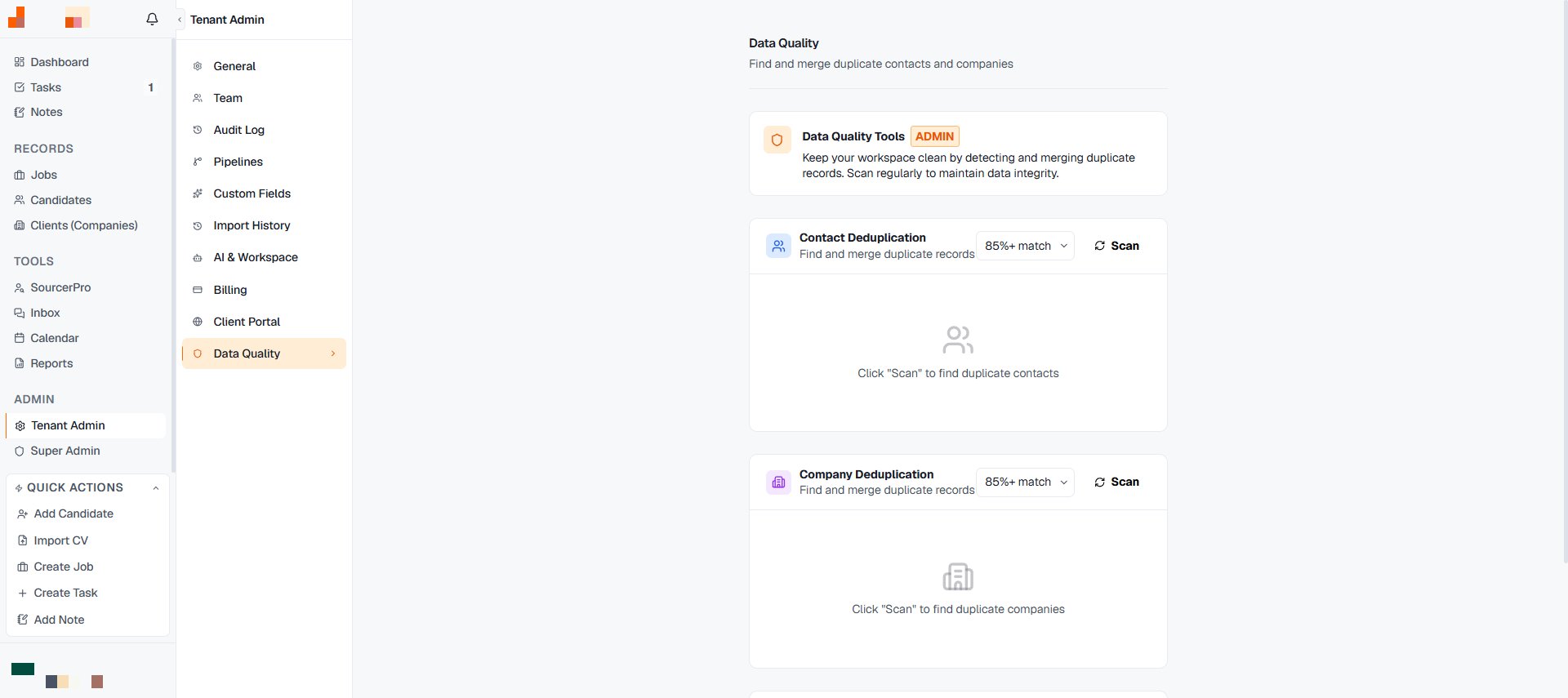The width and height of the screenshot is (1568, 698).
Task: Click the Tenant Admin panel title
Action: (227, 20)
